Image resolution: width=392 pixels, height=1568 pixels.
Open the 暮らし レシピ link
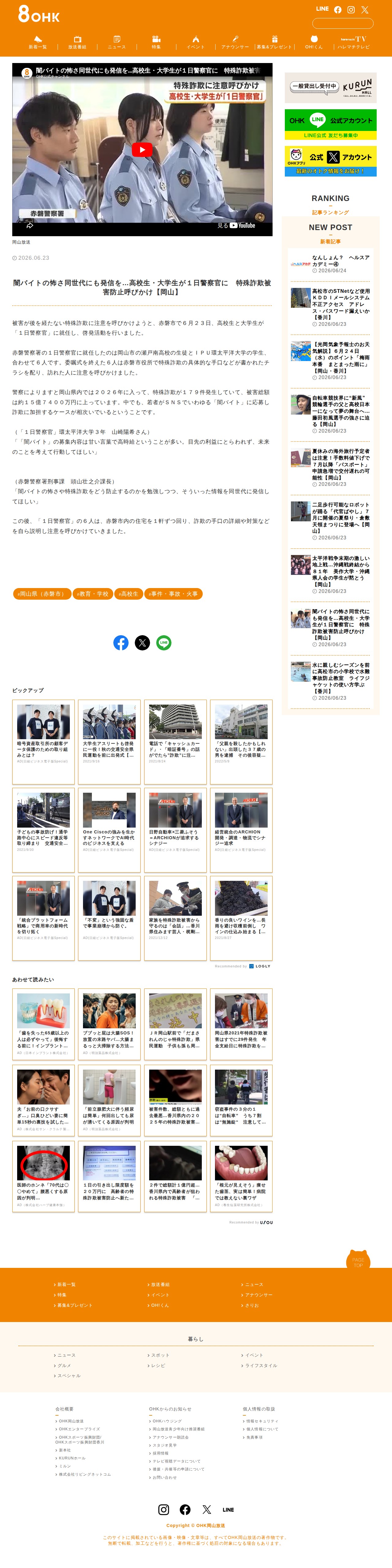tap(157, 1365)
